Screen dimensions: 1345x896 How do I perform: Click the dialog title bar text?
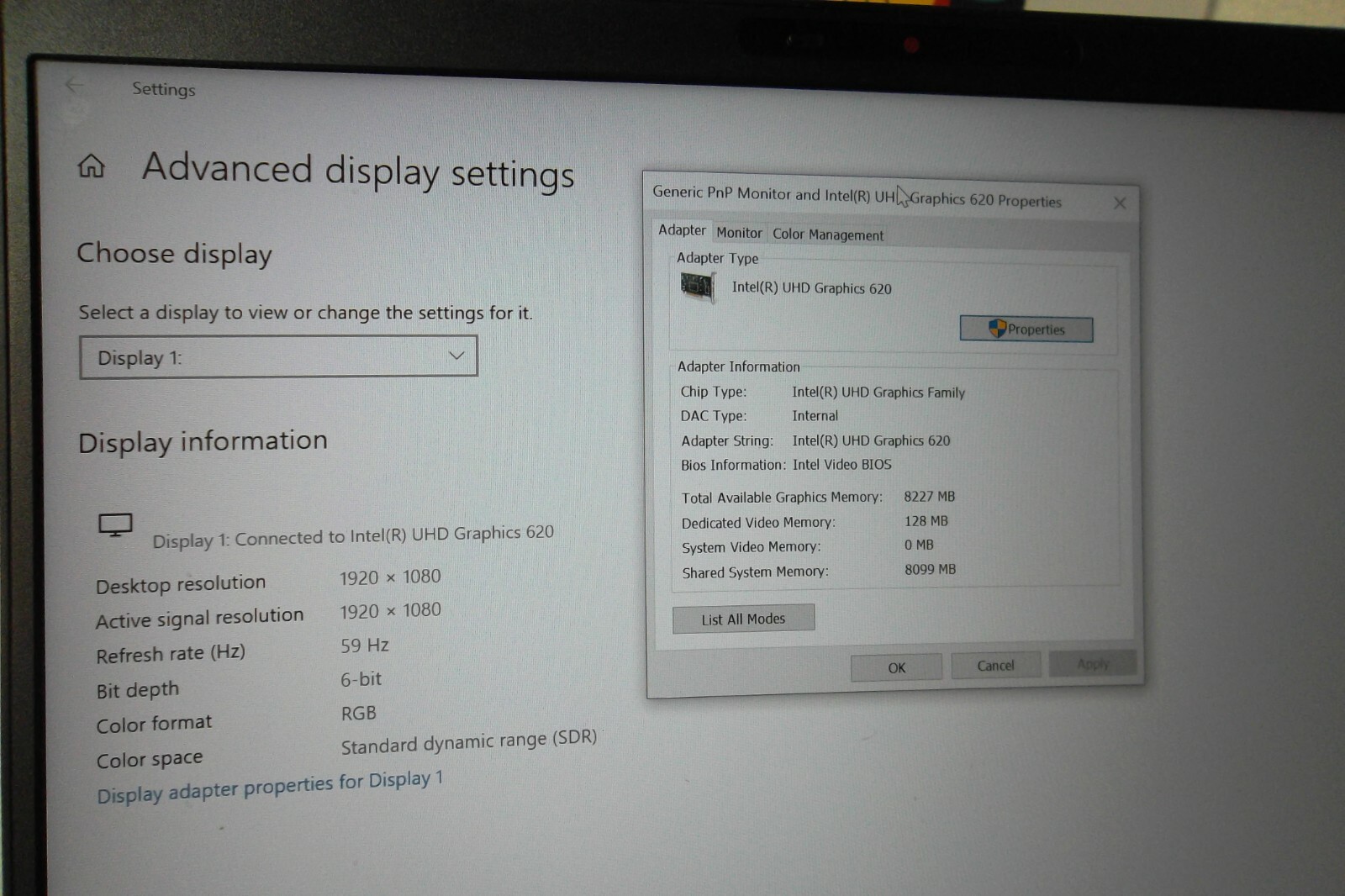(857, 197)
